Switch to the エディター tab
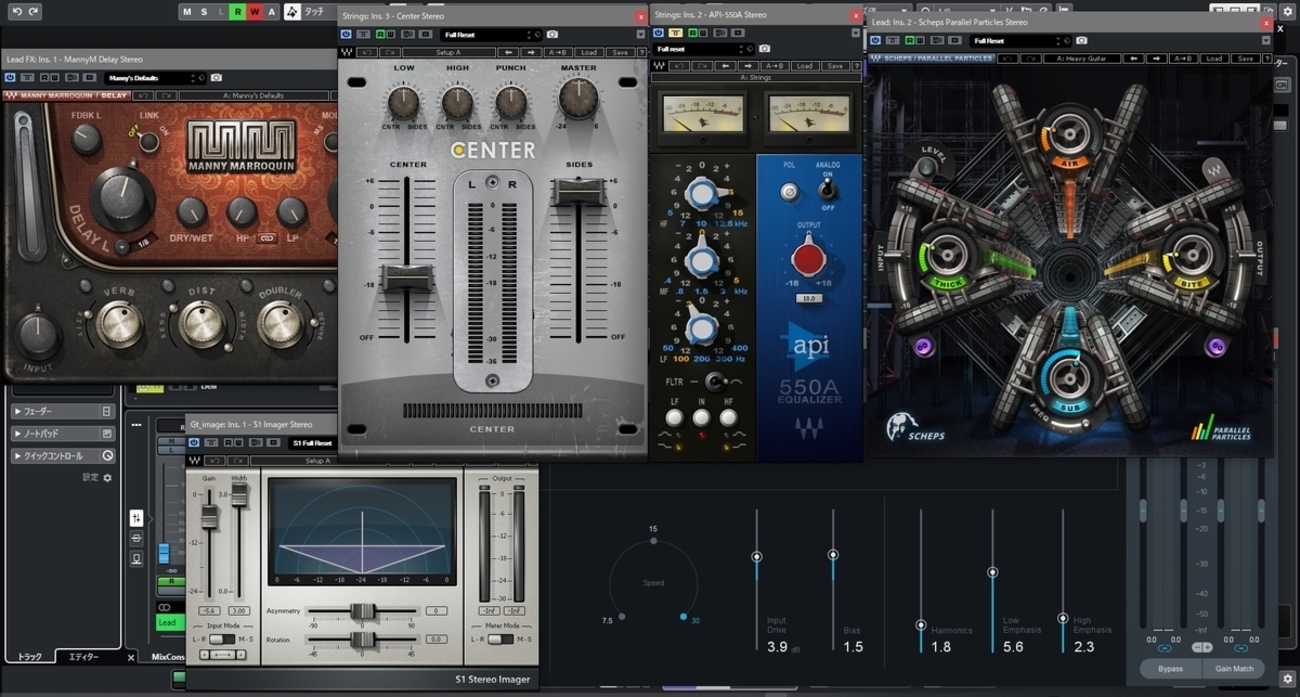The height and width of the screenshot is (697, 1300). tap(84, 657)
